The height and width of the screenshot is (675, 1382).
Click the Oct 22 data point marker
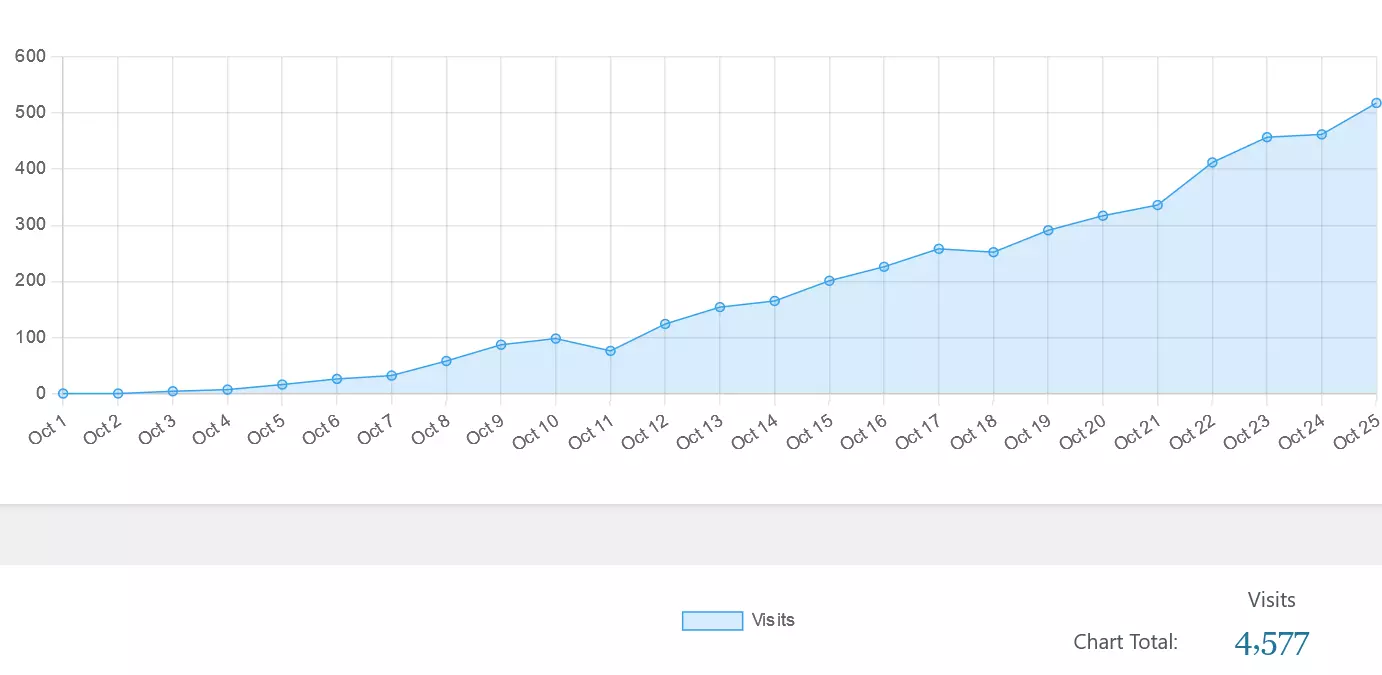tap(1212, 162)
